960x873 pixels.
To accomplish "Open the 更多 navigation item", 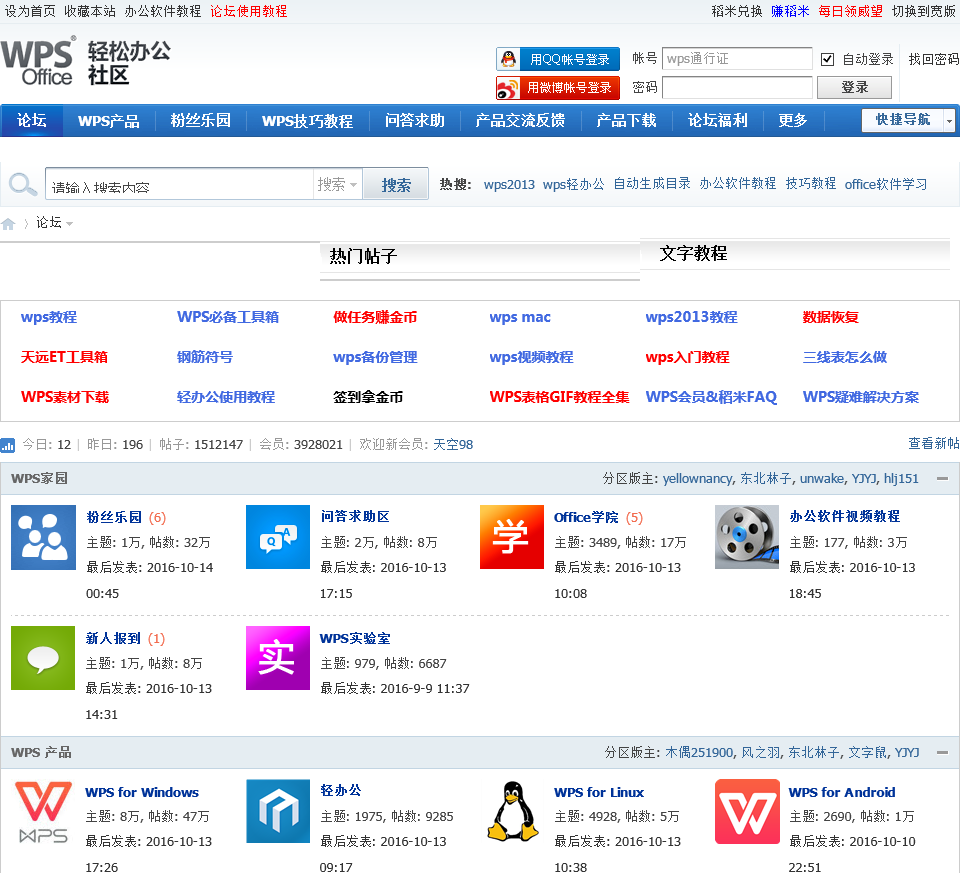I will point(793,121).
